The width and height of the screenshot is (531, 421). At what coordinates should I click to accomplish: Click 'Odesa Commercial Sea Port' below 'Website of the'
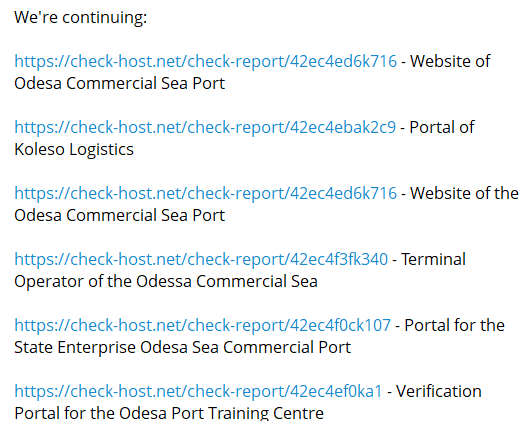[x=120, y=215]
